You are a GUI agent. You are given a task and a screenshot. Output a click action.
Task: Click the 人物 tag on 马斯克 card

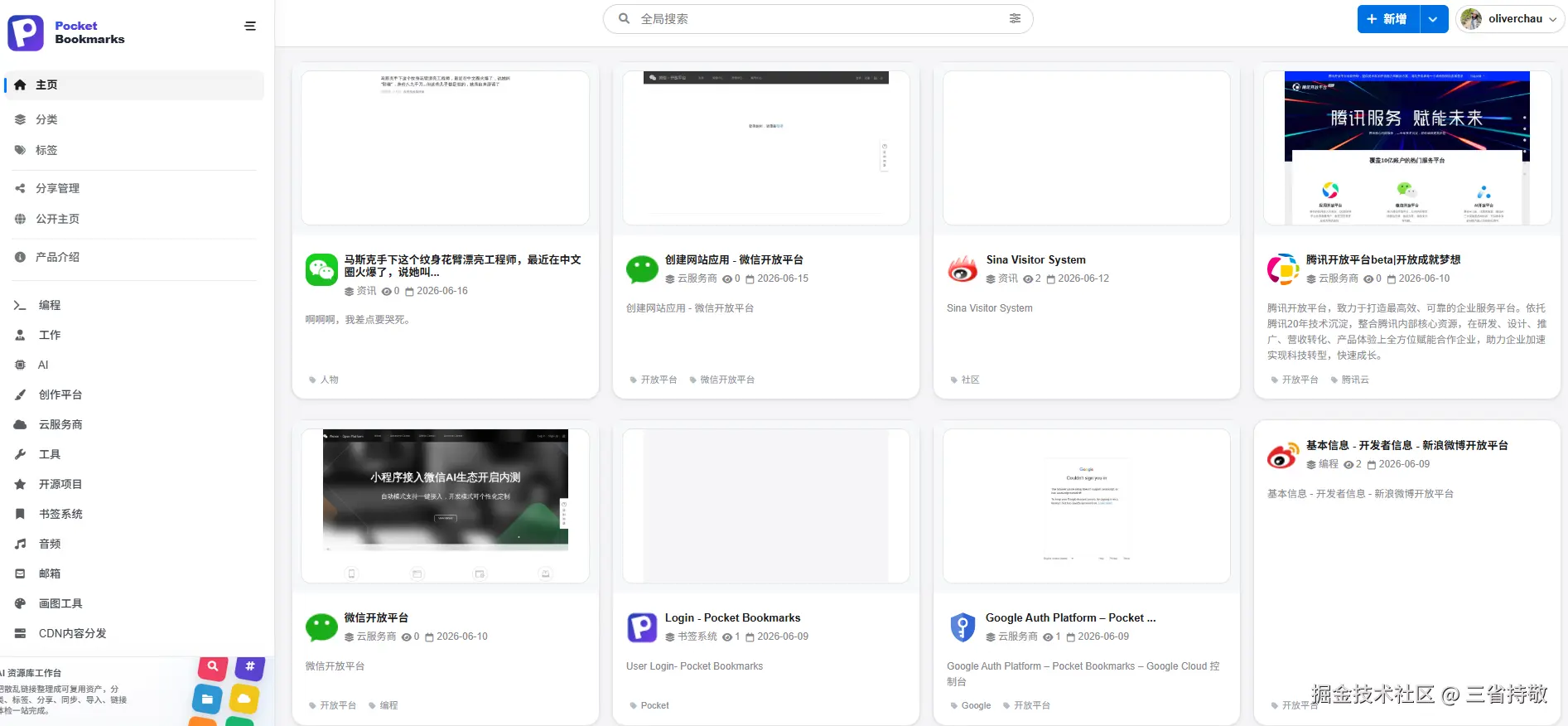pyautogui.click(x=324, y=380)
